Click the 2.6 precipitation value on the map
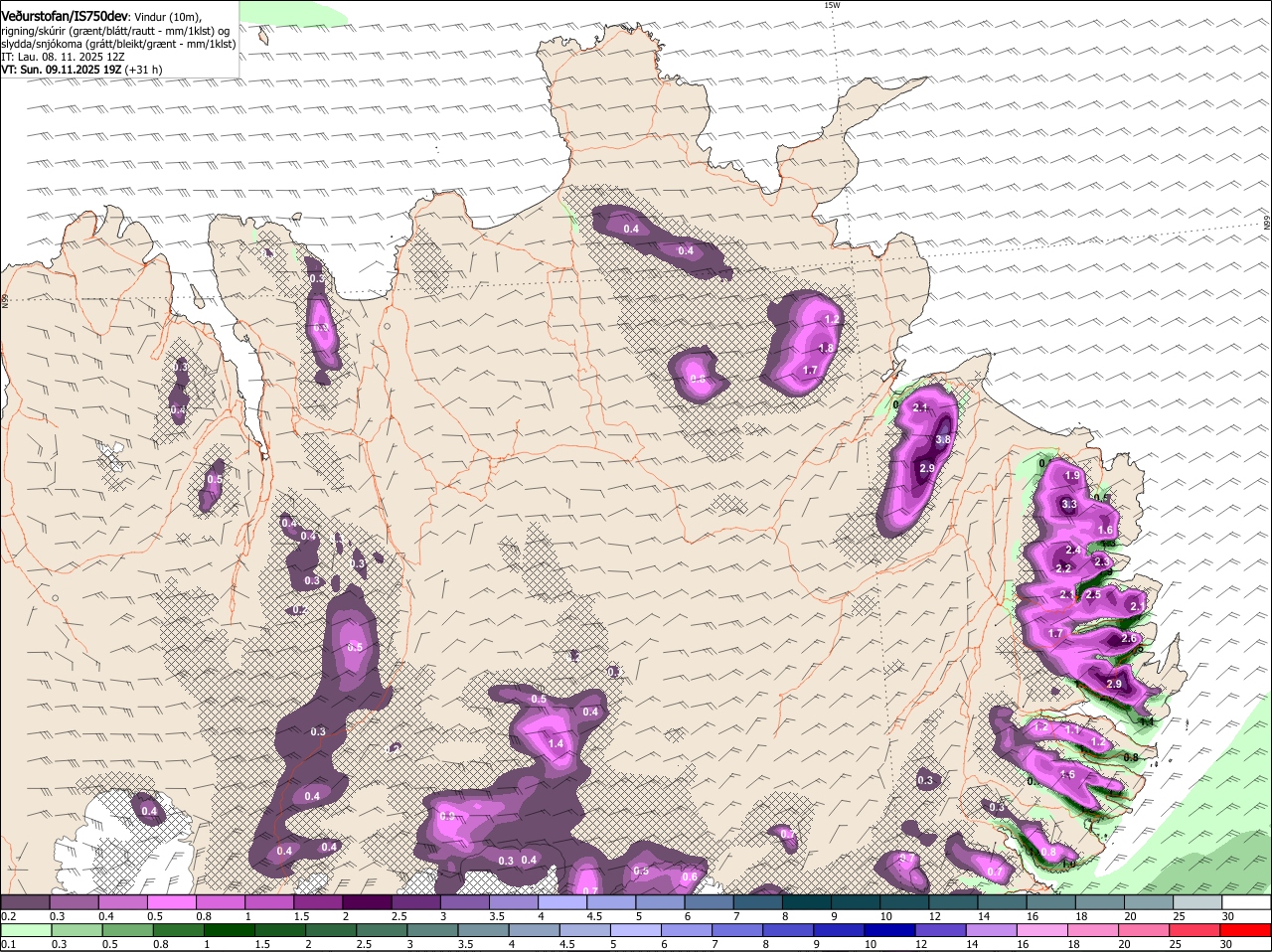Image resolution: width=1272 pixels, height=952 pixels. point(1128,639)
